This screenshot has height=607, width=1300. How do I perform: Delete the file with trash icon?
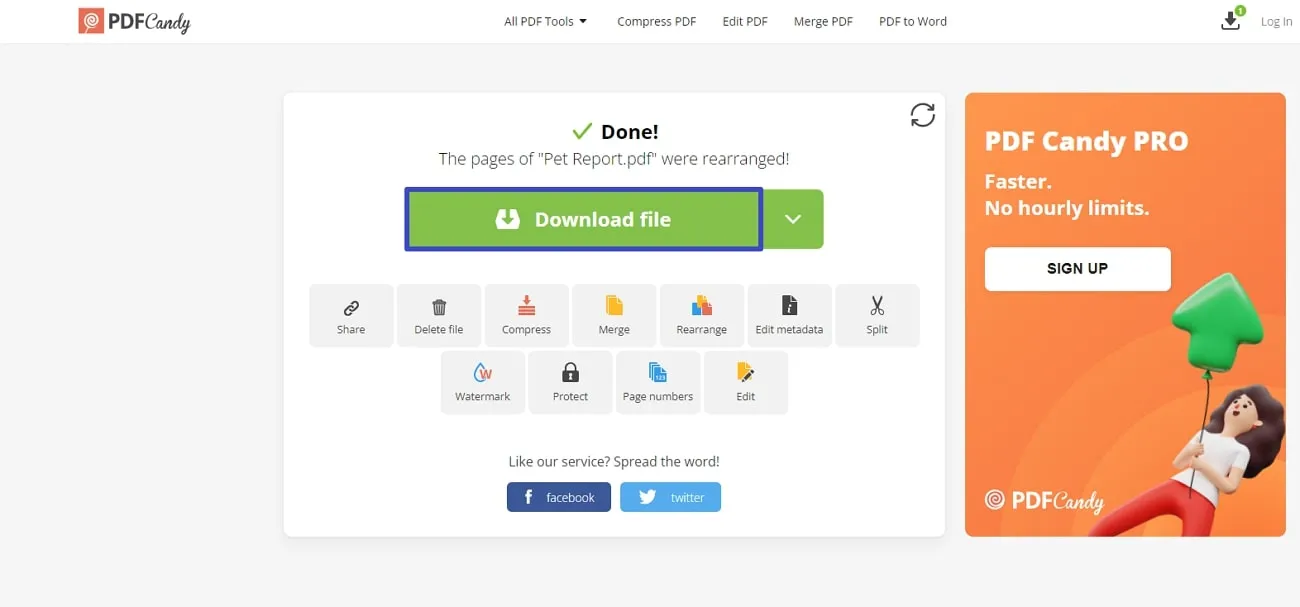tap(439, 316)
